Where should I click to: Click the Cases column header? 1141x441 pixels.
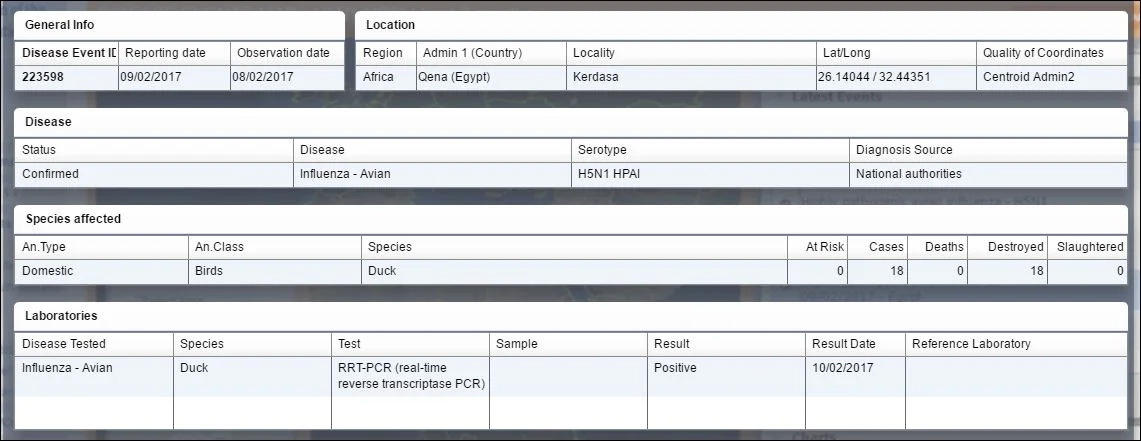[878, 247]
